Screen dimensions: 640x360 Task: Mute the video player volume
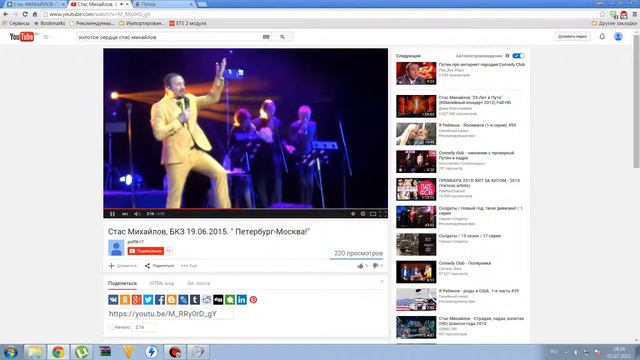pyautogui.click(x=137, y=214)
